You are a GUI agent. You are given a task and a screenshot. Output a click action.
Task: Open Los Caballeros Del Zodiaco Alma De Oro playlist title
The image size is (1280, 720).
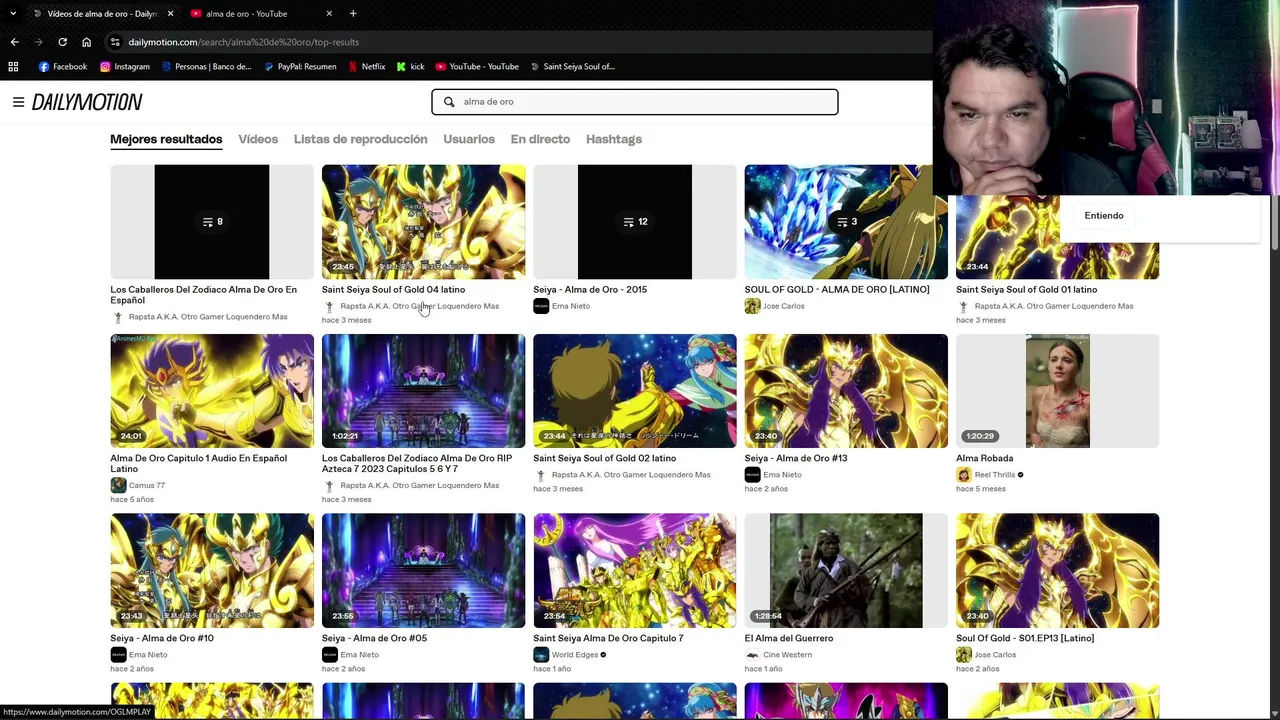[203, 295]
